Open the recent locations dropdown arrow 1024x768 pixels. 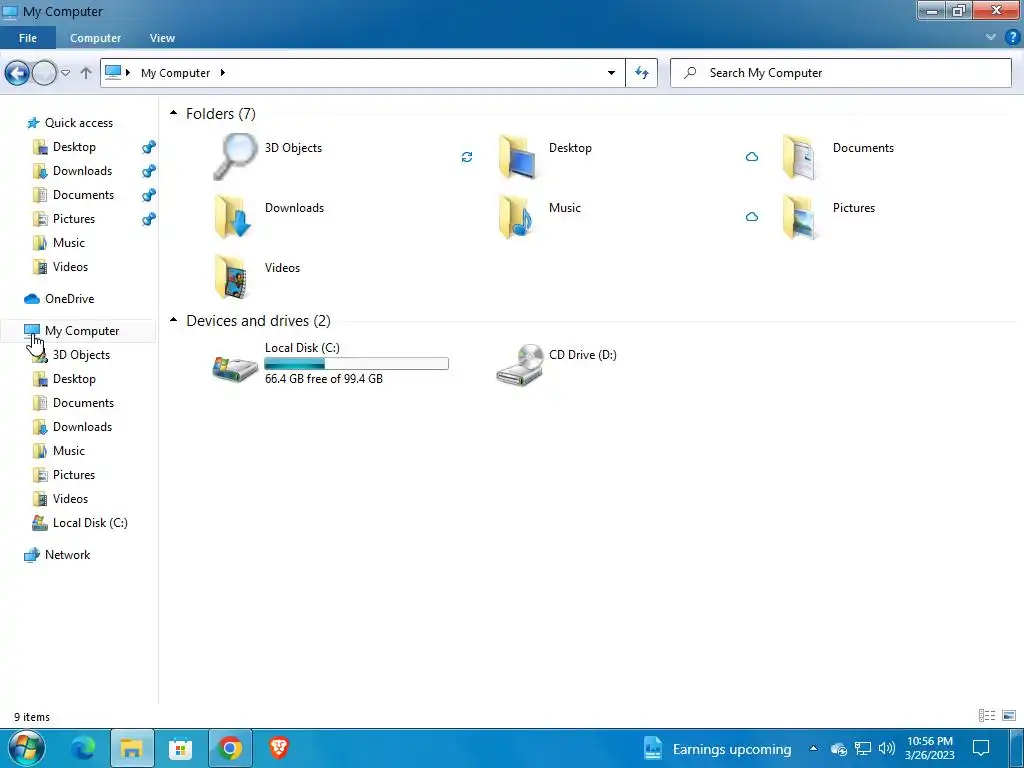tap(65, 72)
